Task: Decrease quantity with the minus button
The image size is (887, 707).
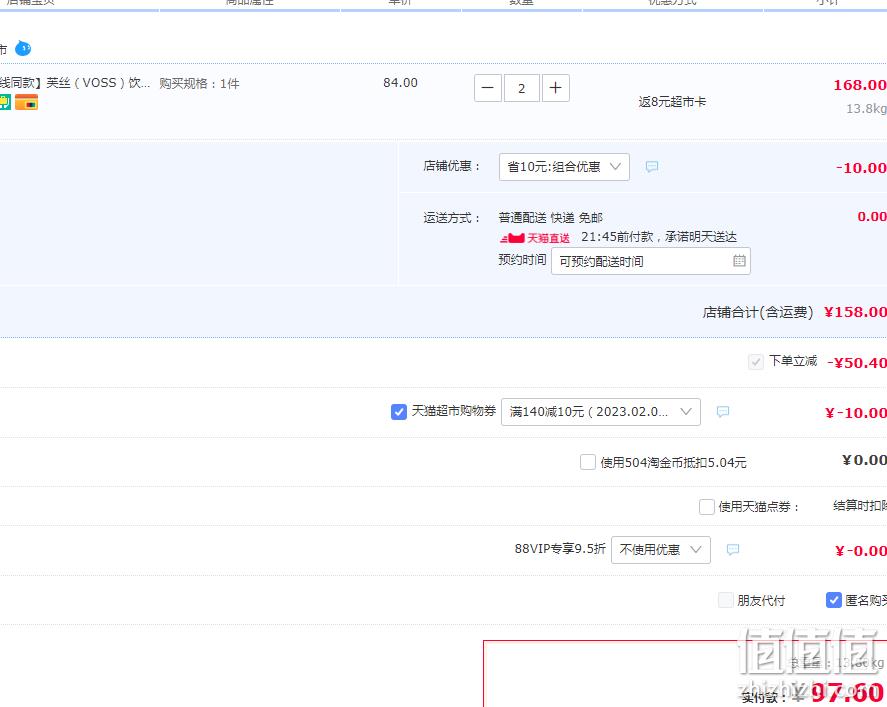Action: [488, 88]
